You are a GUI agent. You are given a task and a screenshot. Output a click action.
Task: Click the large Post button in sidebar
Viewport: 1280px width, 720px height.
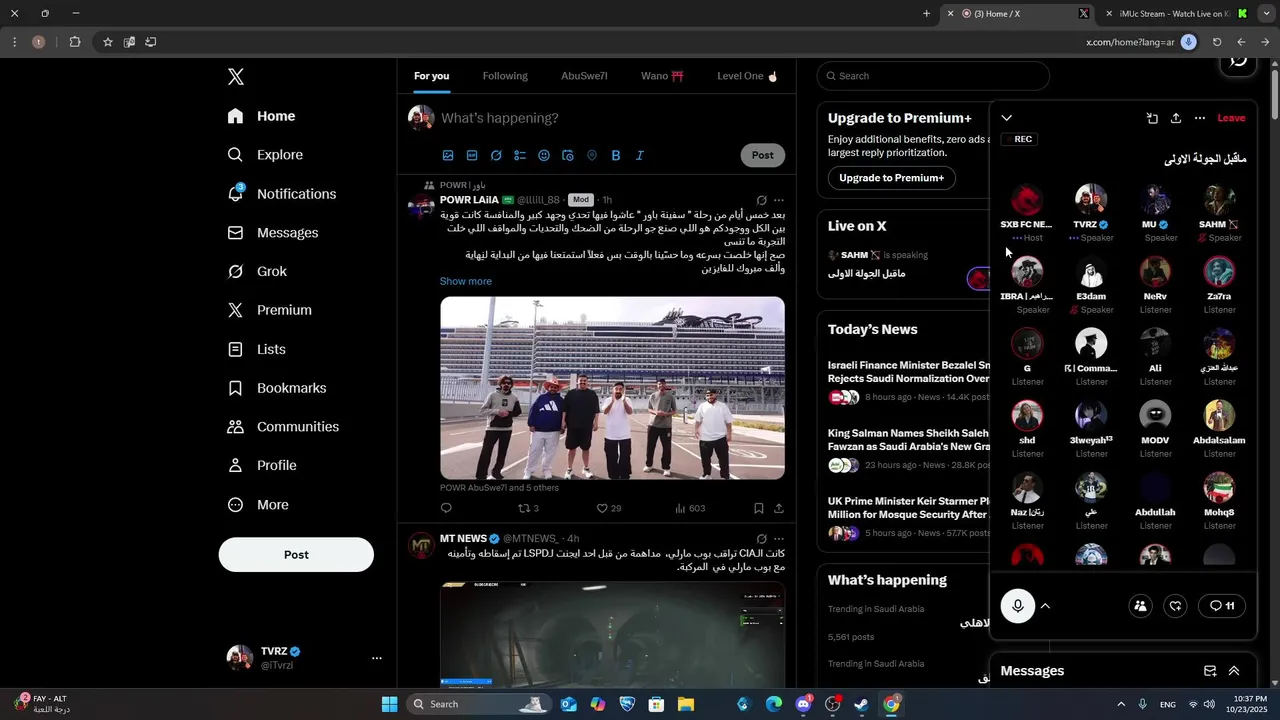tap(296, 554)
